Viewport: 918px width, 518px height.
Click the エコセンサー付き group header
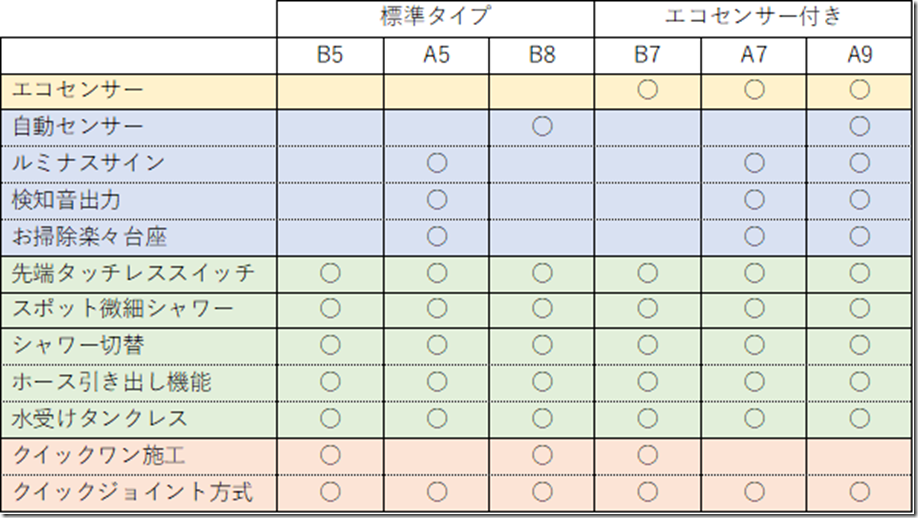point(753,16)
